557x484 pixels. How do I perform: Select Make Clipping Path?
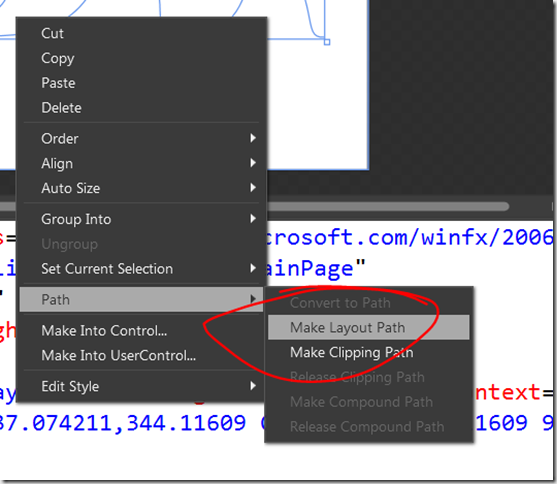(x=368, y=353)
